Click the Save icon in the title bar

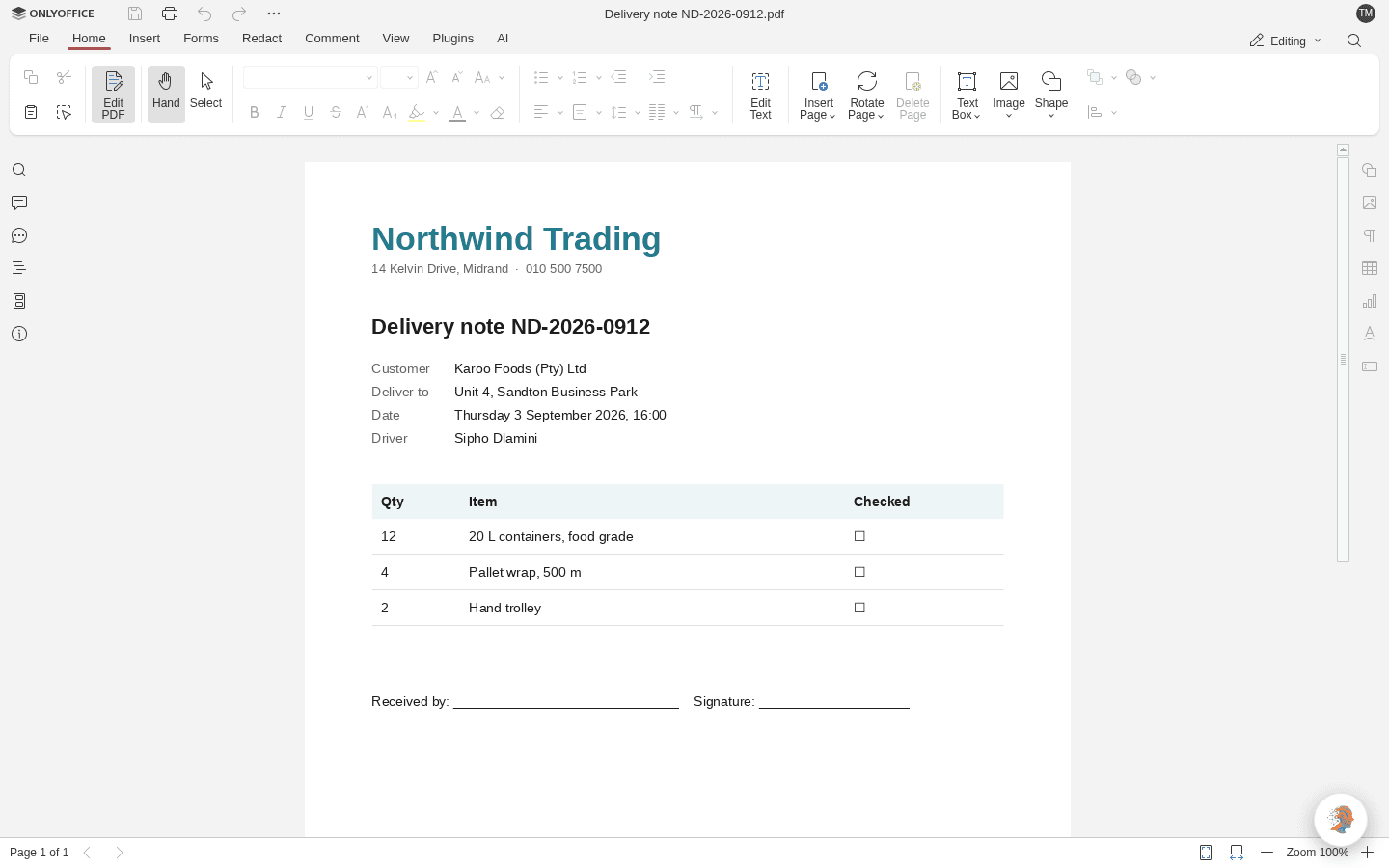tap(135, 14)
